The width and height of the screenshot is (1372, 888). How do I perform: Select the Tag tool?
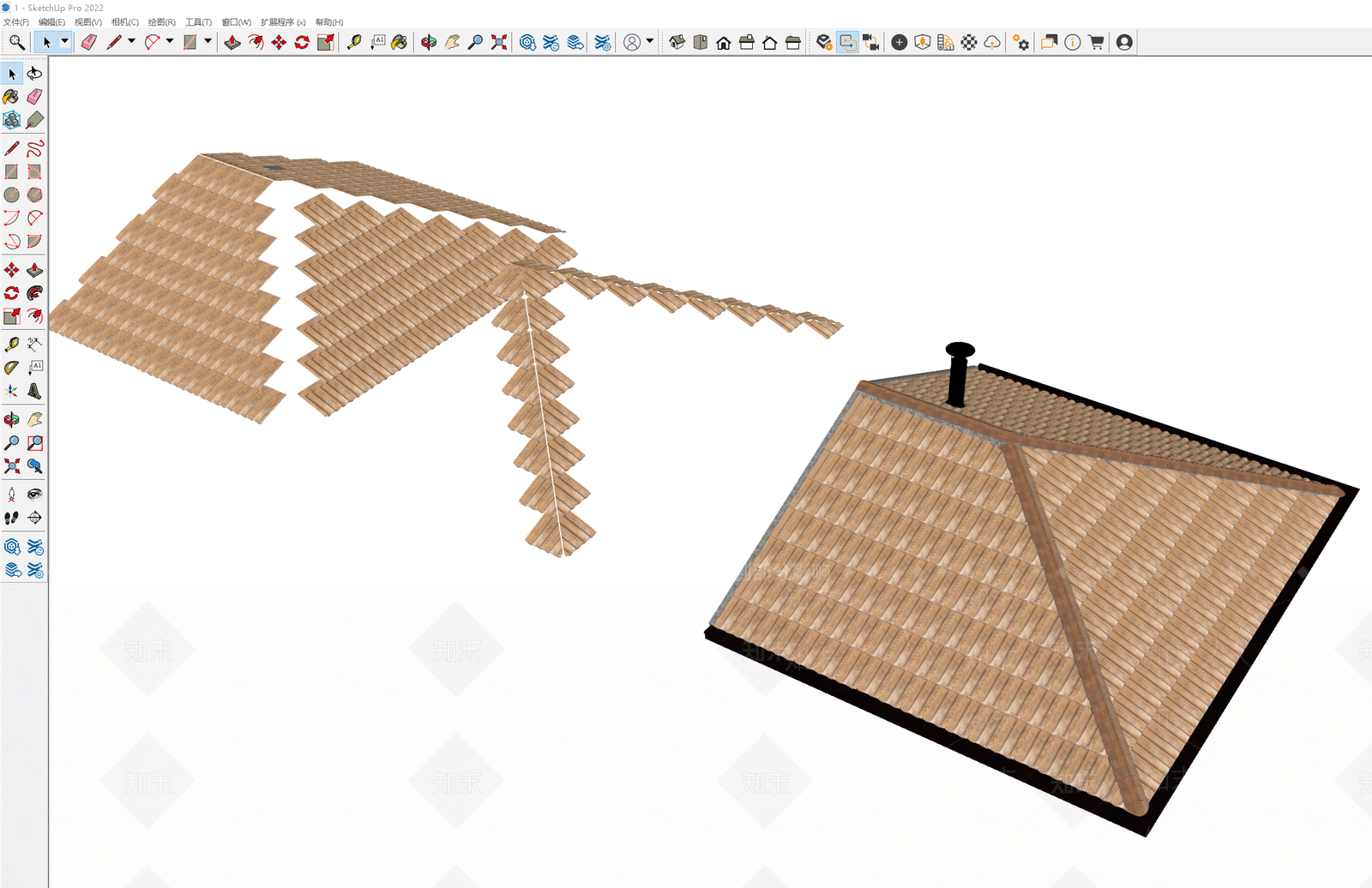34,120
